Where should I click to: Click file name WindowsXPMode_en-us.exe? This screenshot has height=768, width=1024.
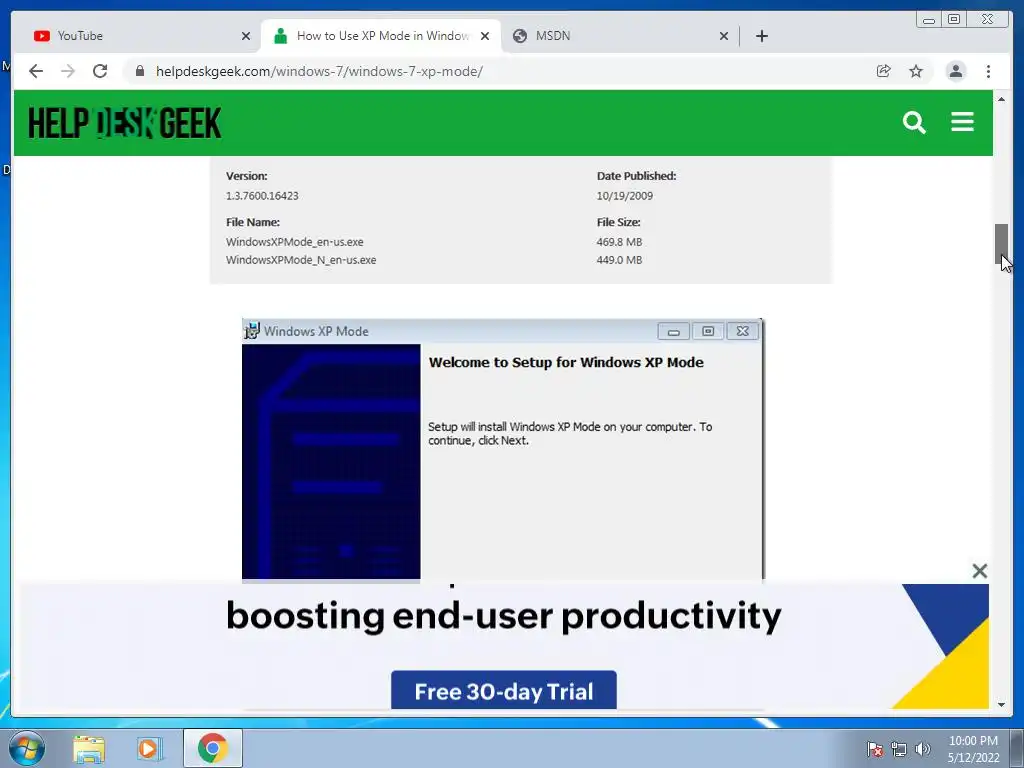click(295, 242)
